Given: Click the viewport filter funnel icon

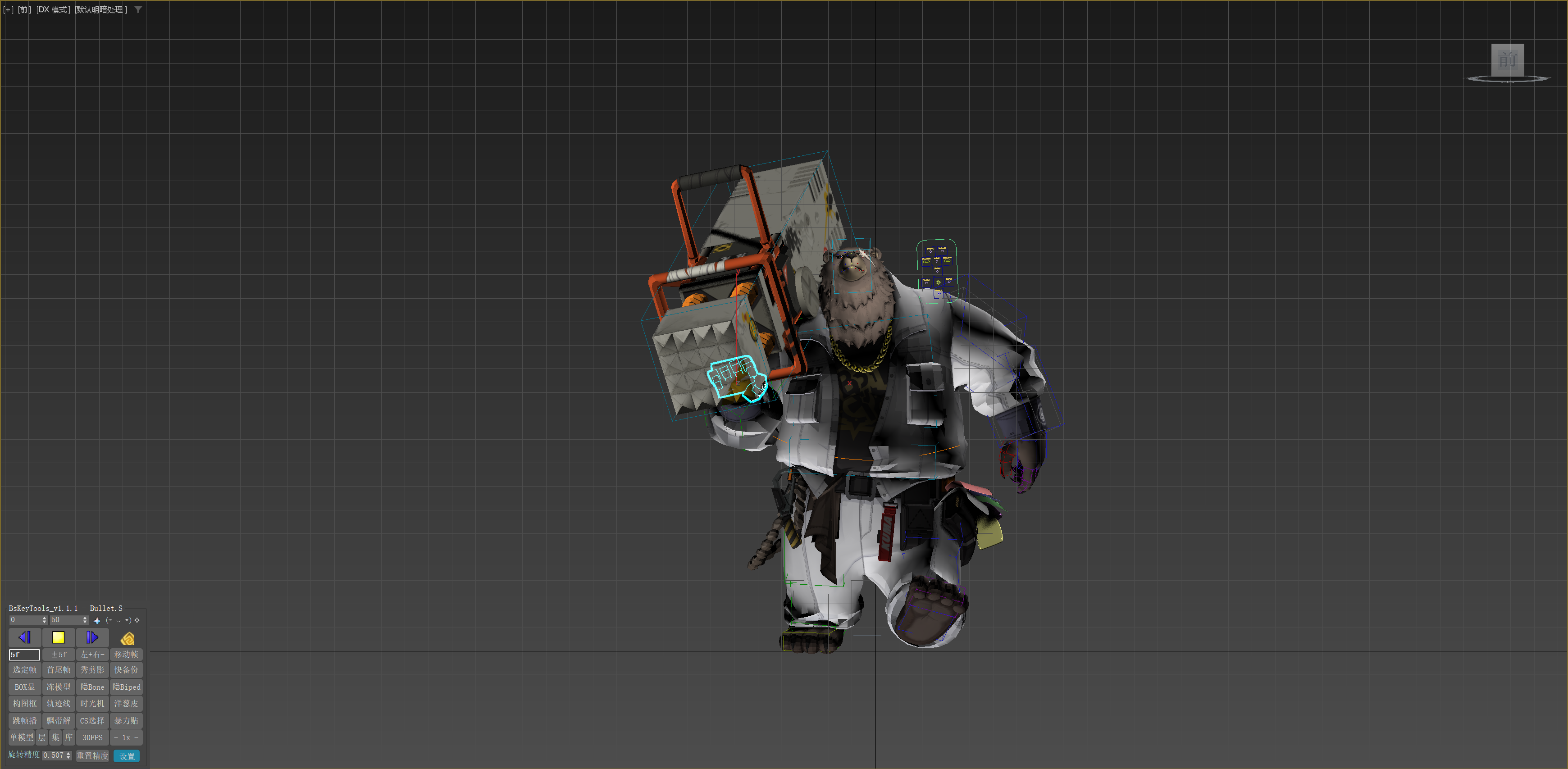Looking at the screenshot, I should (x=138, y=9).
